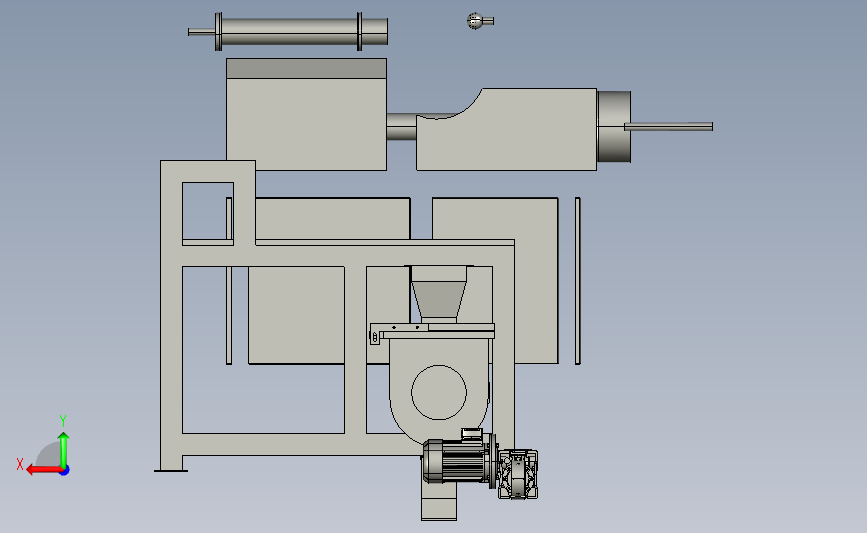Select the dark cylindrical end cap on right
The width and height of the screenshot is (867, 533).
(614, 127)
